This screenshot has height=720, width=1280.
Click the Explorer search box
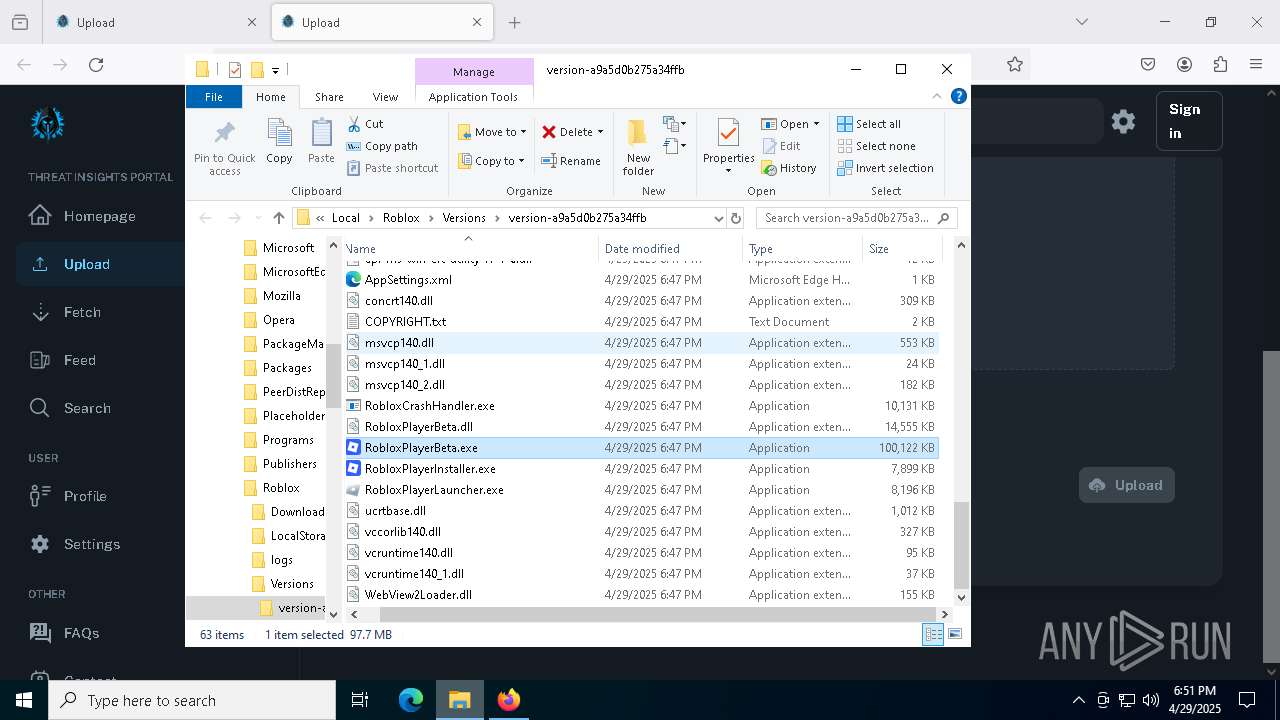click(857, 218)
